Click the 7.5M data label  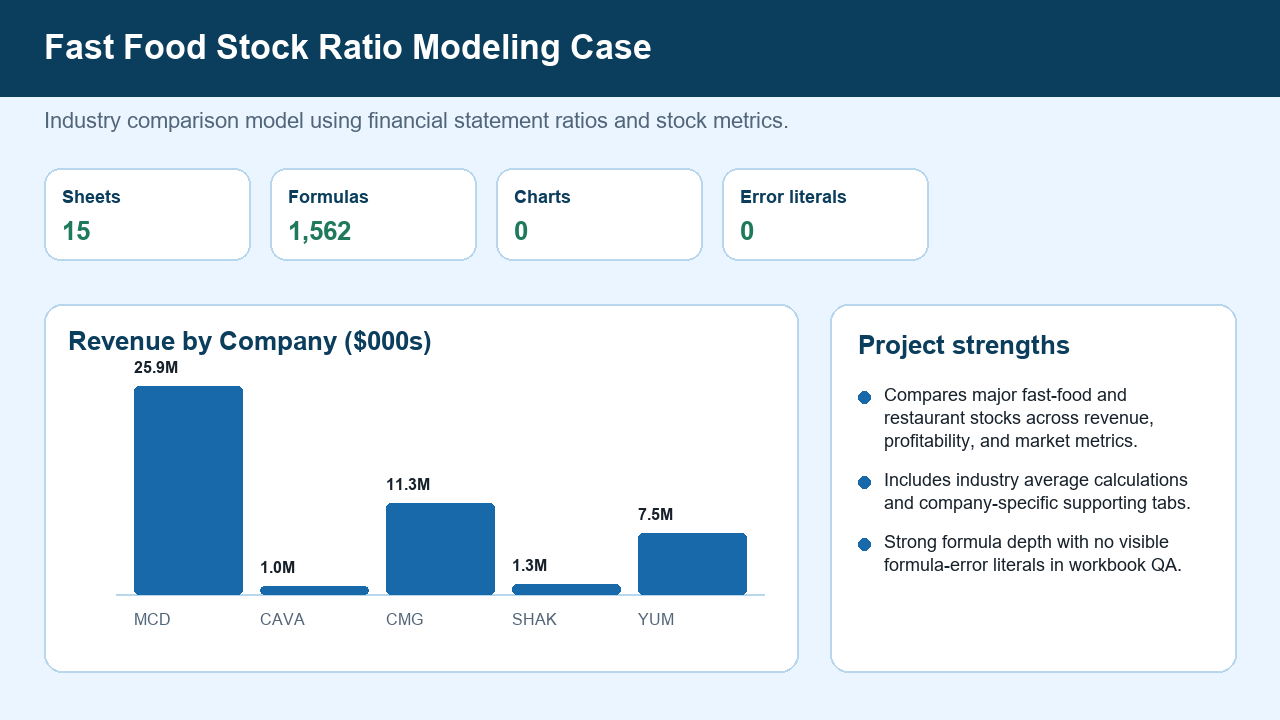pyautogui.click(x=656, y=515)
